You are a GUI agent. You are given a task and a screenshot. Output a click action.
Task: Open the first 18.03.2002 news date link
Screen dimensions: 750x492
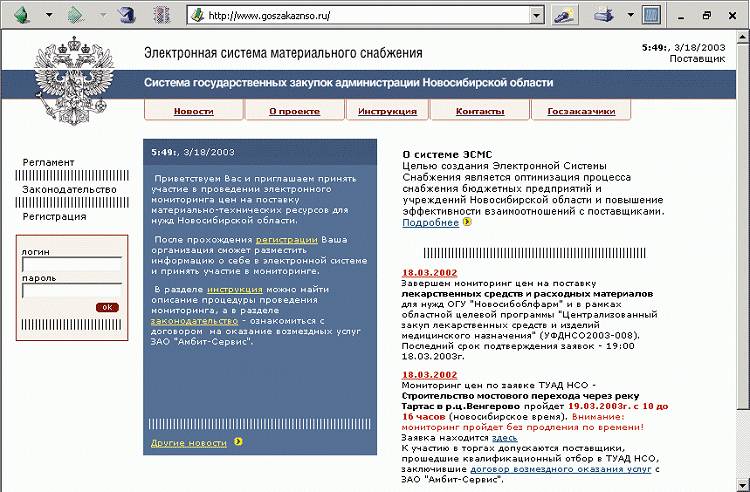click(430, 273)
